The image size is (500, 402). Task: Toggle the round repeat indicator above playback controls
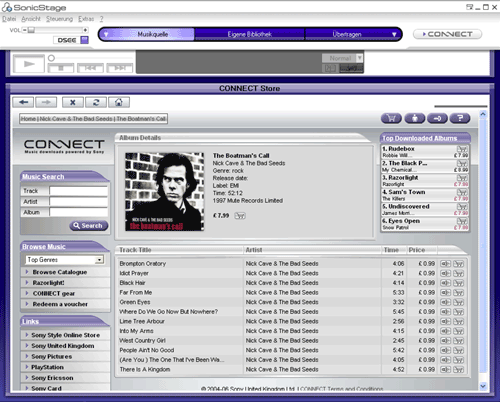click(x=51, y=58)
